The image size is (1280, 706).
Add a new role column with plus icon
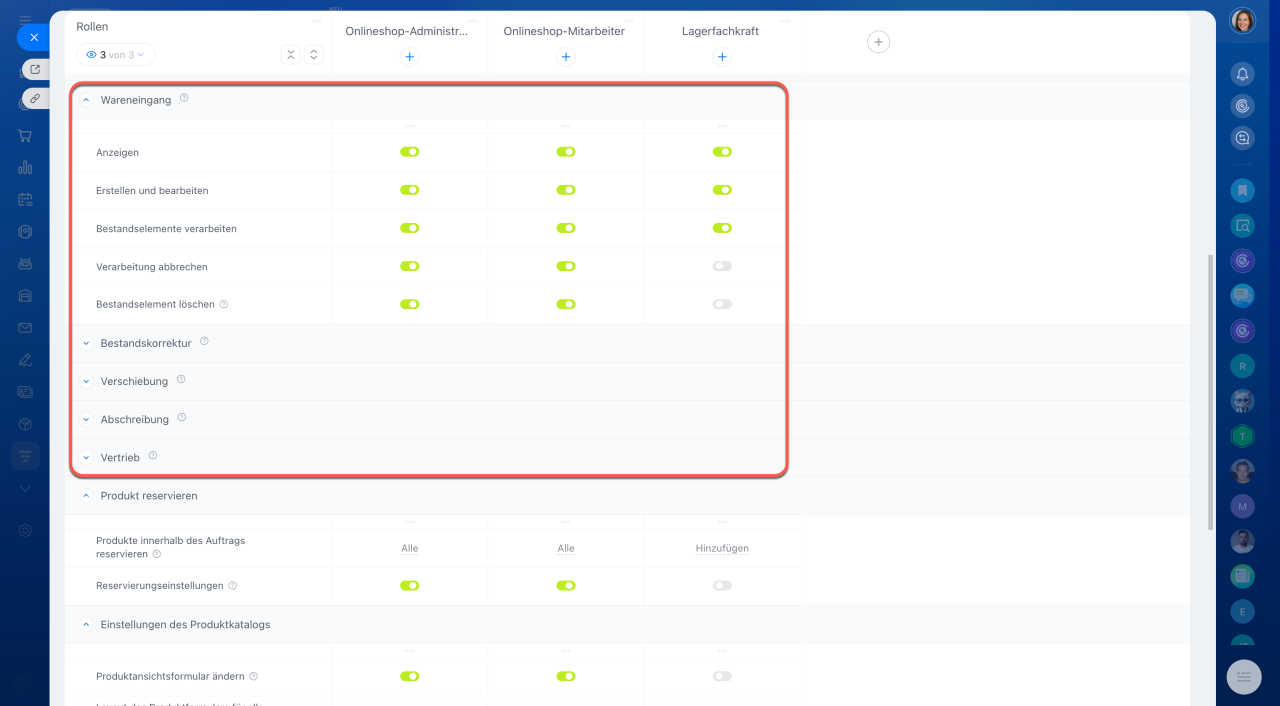[x=878, y=42]
